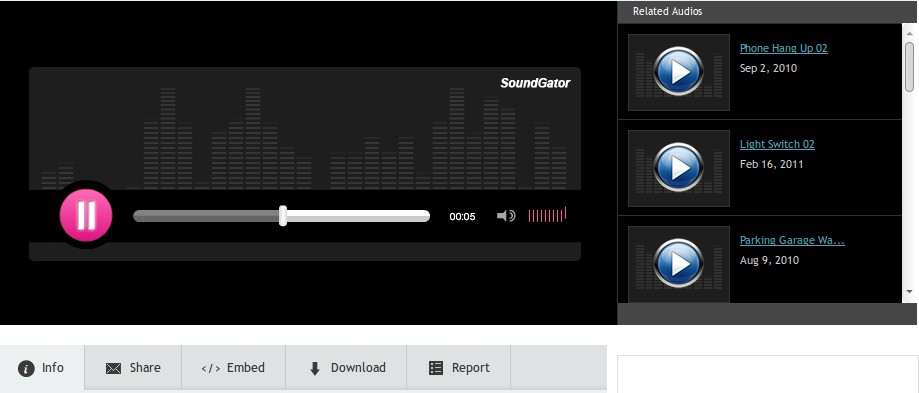
Task: Open the Parking Garage Wa... link
Action: (792, 240)
